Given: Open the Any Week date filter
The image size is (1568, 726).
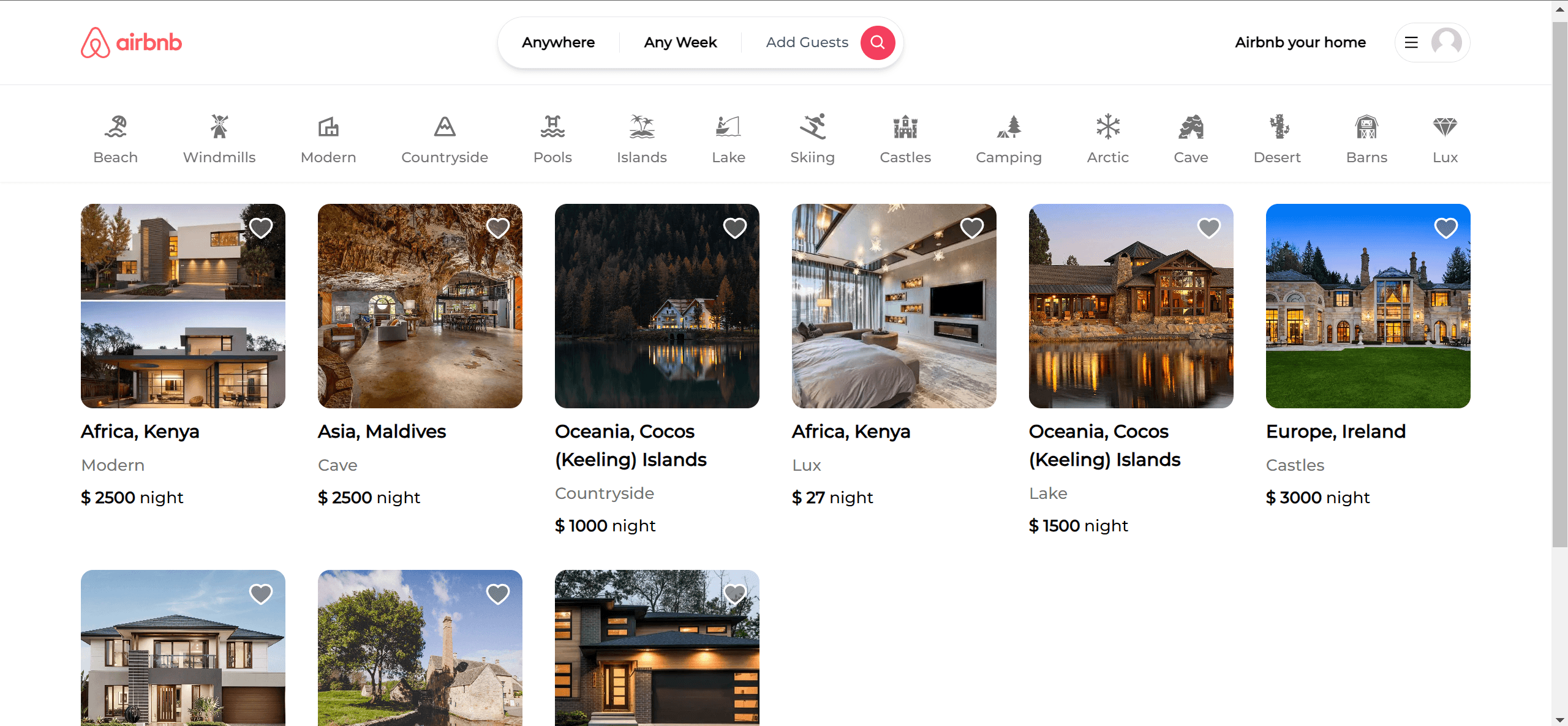Looking at the screenshot, I should [x=680, y=42].
